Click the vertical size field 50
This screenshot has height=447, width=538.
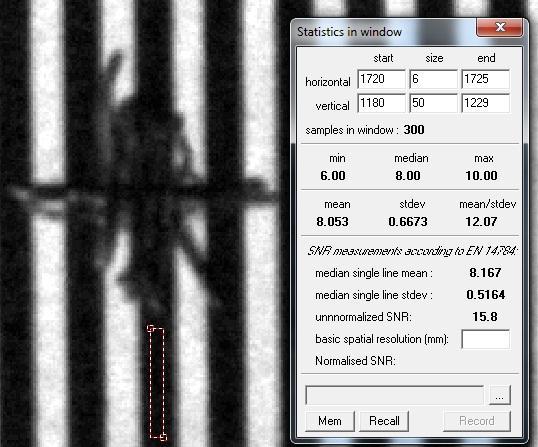(x=433, y=103)
